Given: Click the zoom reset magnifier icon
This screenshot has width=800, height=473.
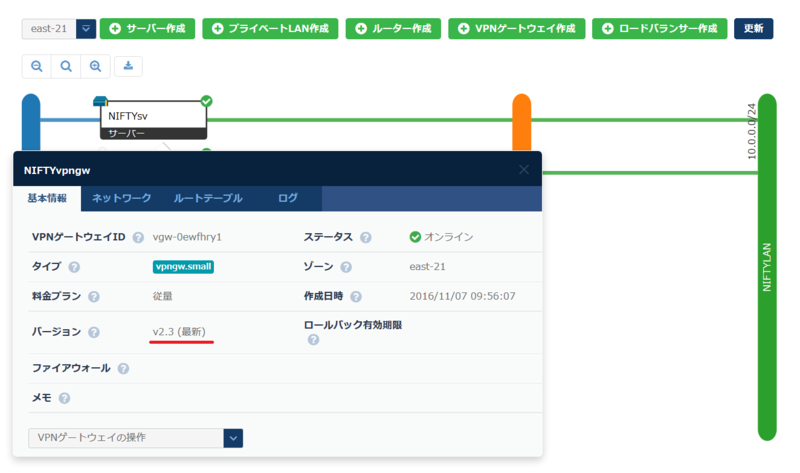Looking at the screenshot, I should pyautogui.click(x=66, y=67).
